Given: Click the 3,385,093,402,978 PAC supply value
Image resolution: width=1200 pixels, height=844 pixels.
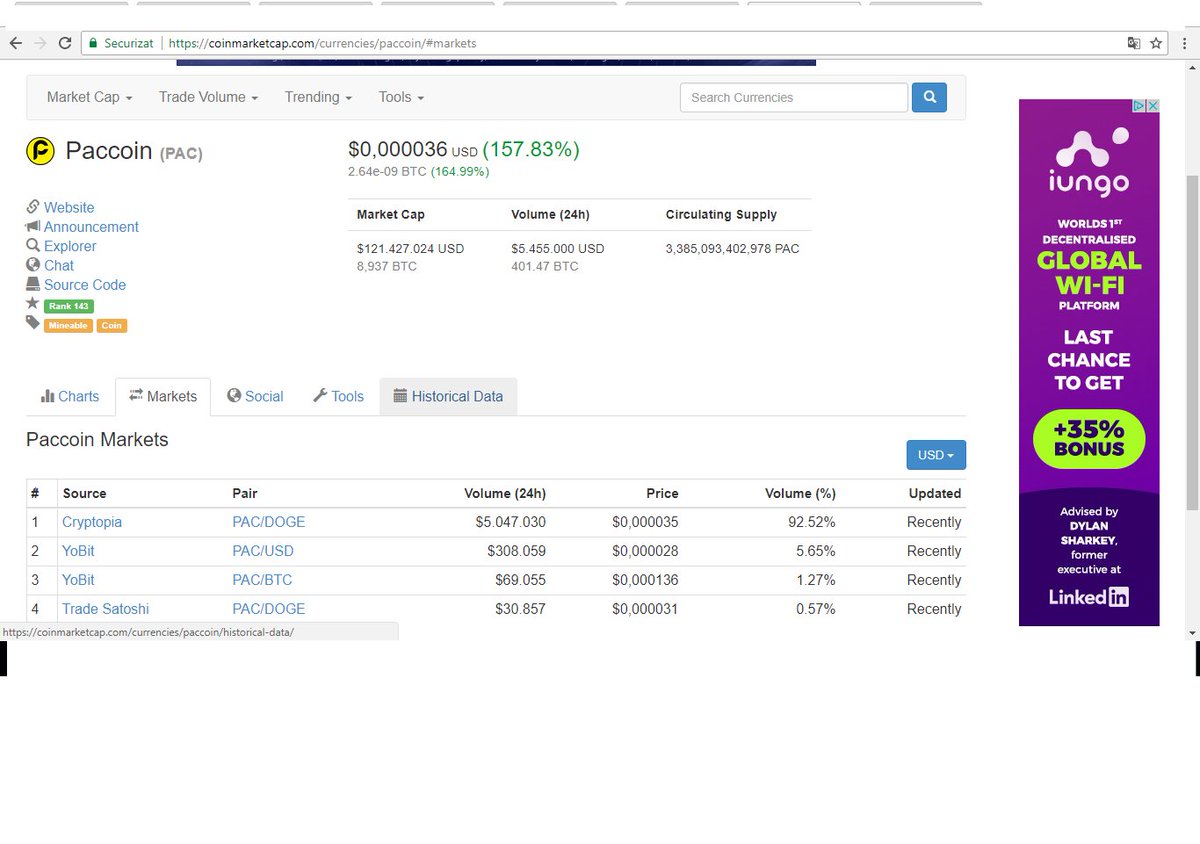Looking at the screenshot, I should pos(732,248).
